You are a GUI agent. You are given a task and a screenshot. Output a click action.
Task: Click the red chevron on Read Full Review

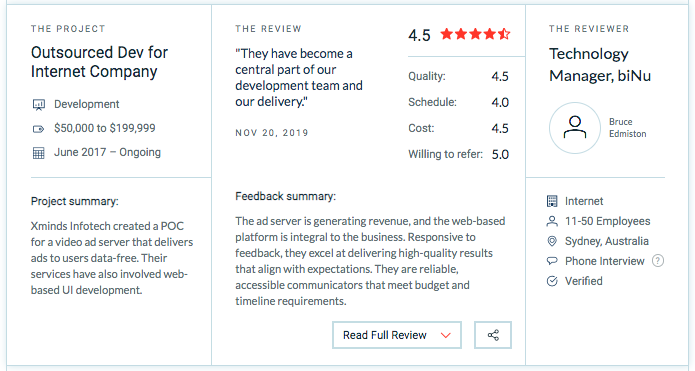[445, 336]
